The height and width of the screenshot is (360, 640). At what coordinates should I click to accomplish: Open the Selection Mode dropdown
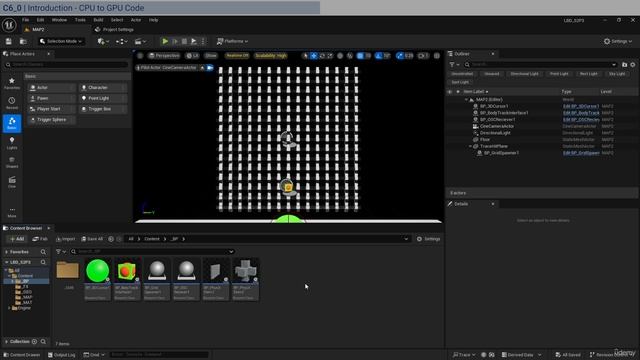pyautogui.click(x=61, y=41)
